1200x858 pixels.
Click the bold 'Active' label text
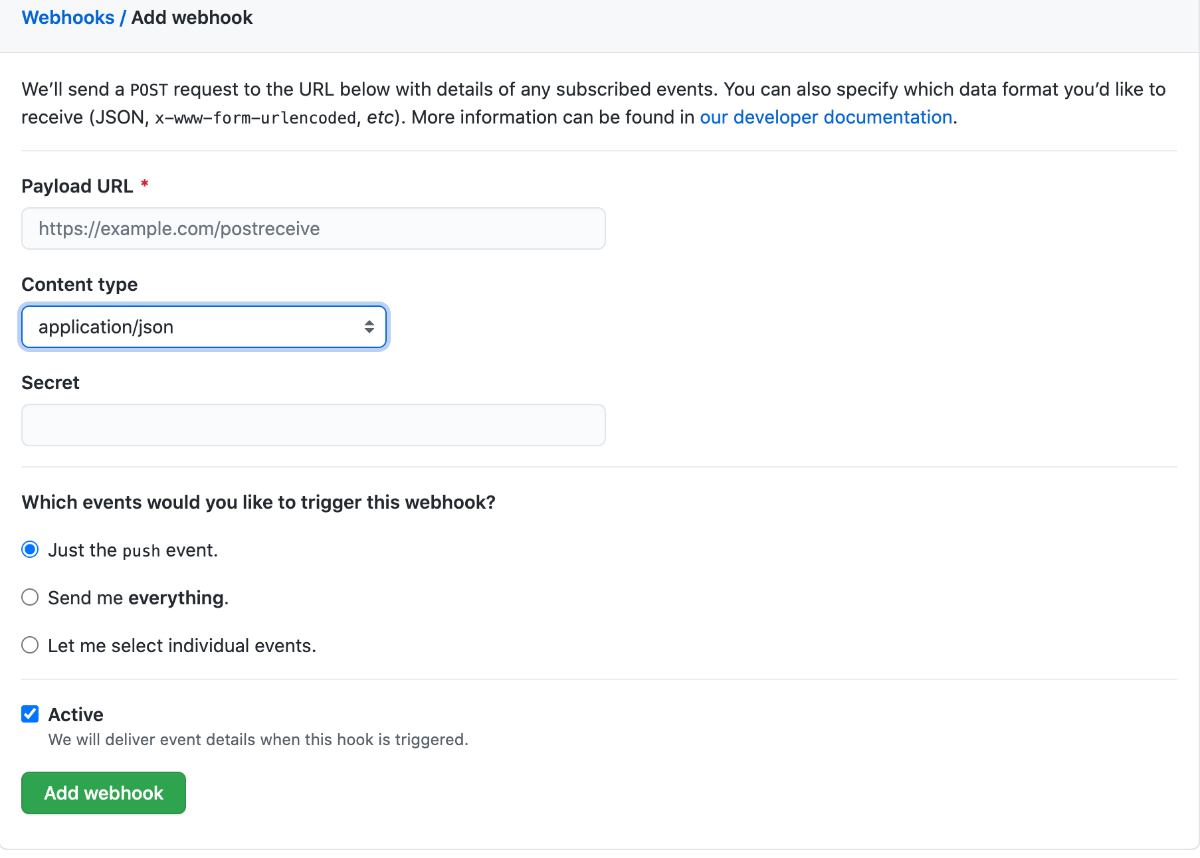point(76,714)
